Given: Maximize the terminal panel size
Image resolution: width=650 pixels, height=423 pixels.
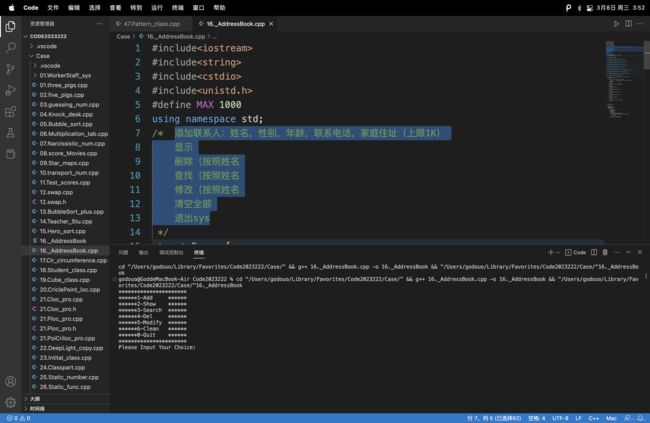Looking at the screenshot, I should click(628, 252).
